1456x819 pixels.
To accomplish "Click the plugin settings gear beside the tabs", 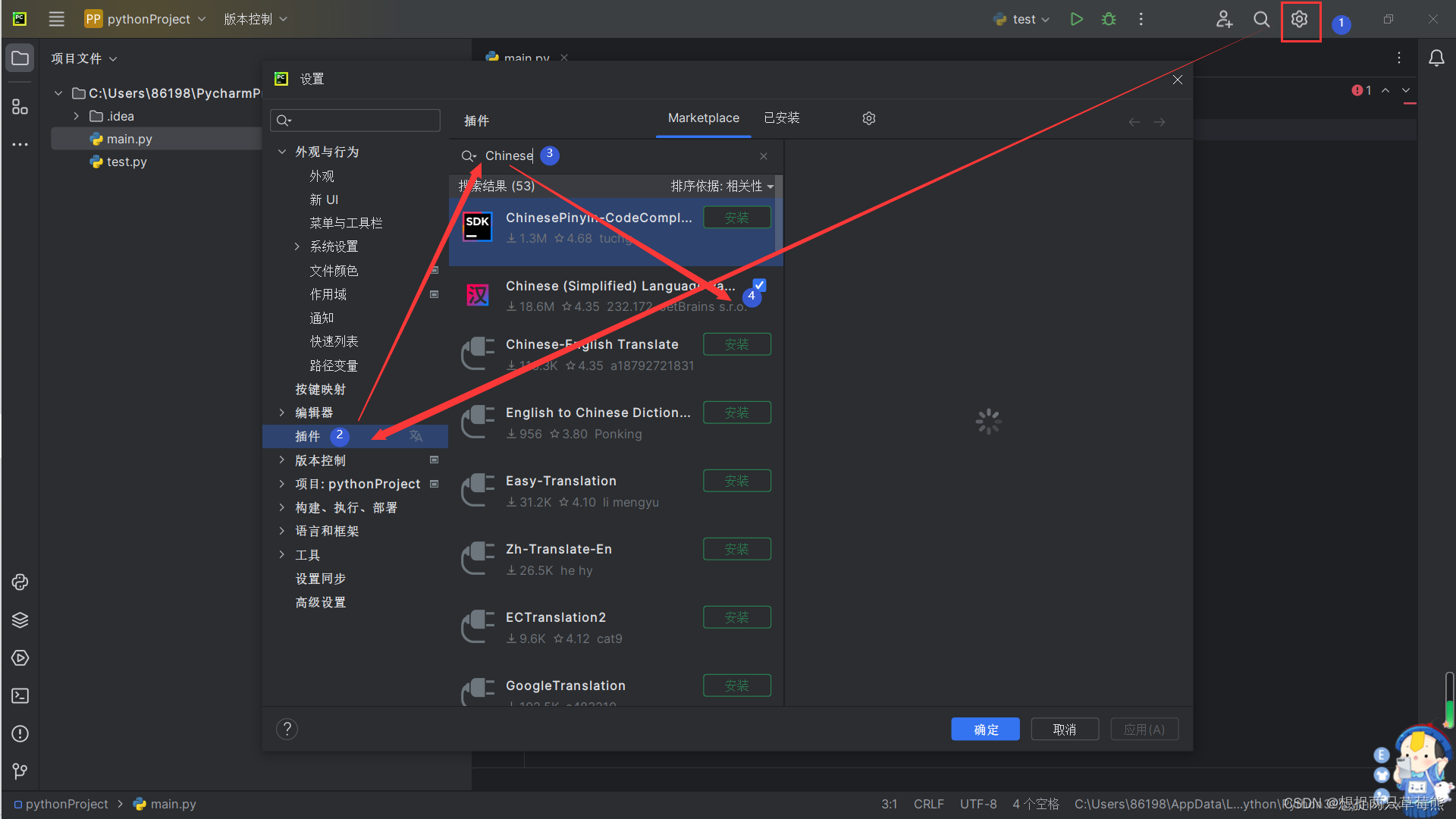I will [868, 118].
